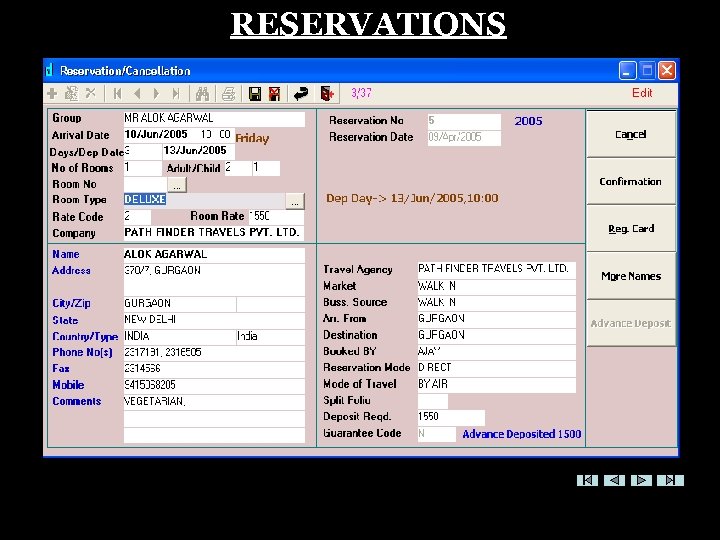The height and width of the screenshot is (540, 720).
Task: Click the Mobile number field
Action: (x=214, y=386)
